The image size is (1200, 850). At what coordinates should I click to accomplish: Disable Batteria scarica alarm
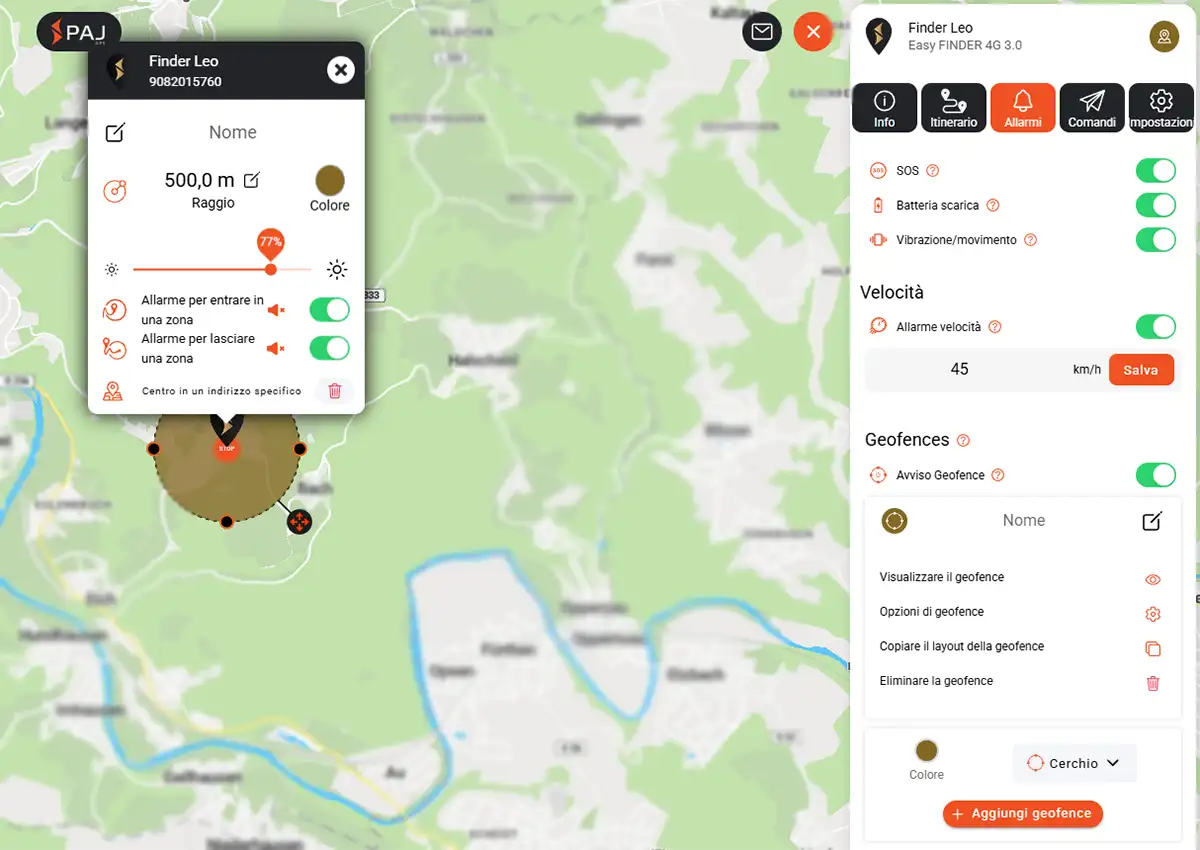tap(1155, 206)
